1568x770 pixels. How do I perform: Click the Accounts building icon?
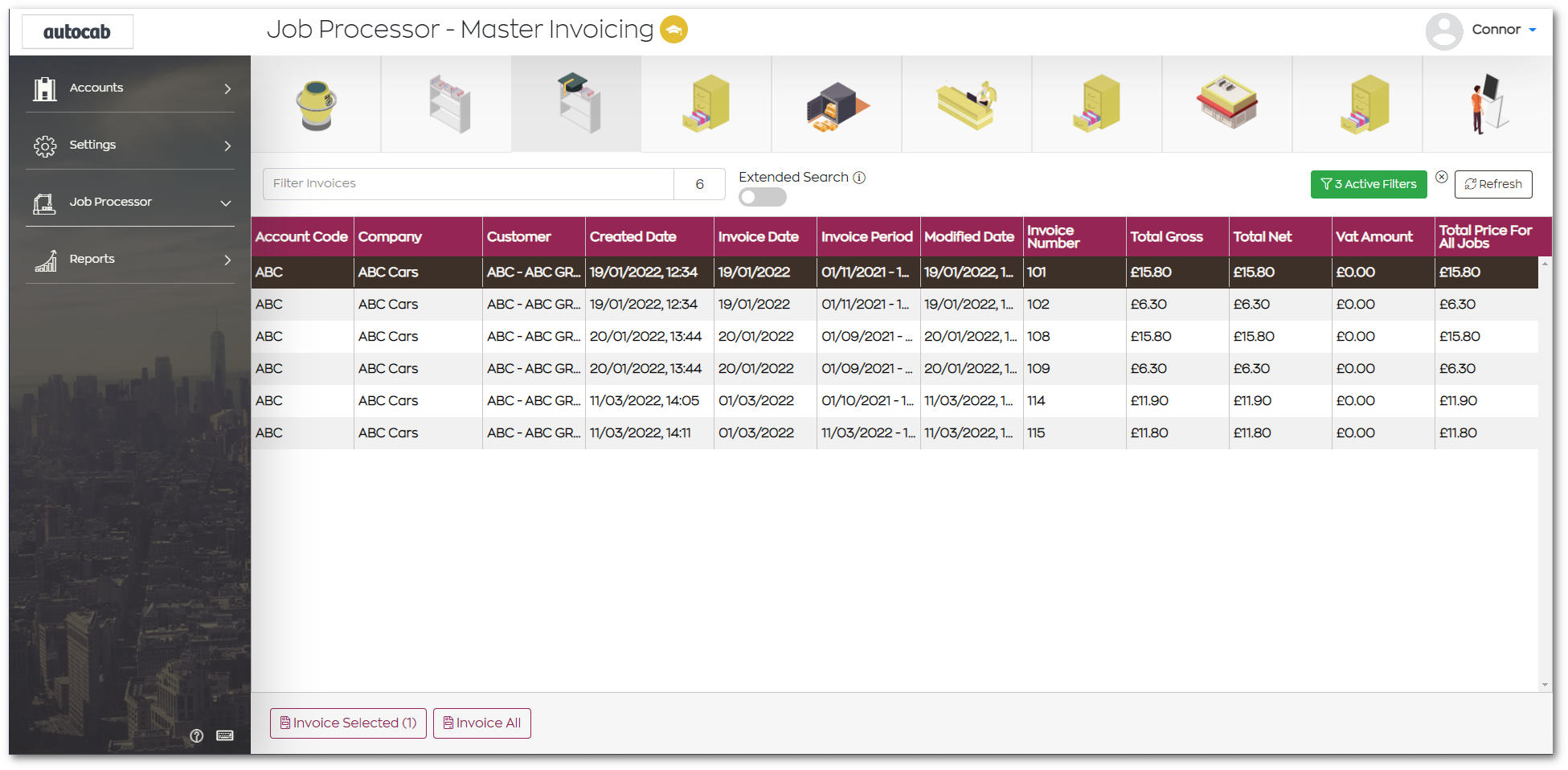(45, 88)
